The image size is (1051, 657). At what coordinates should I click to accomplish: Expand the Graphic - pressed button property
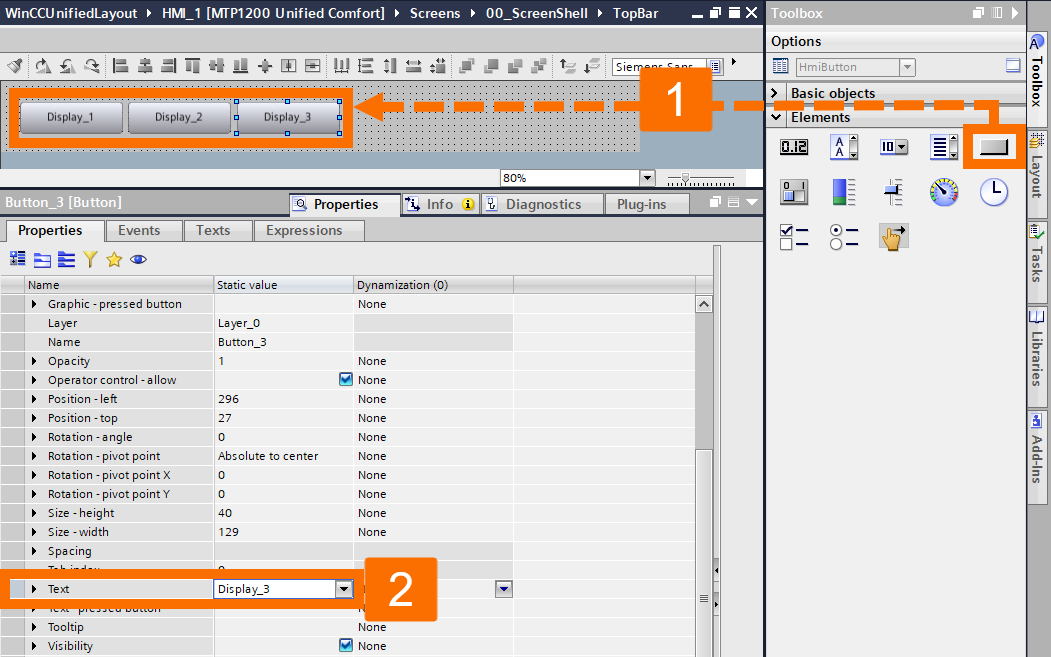(34, 304)
